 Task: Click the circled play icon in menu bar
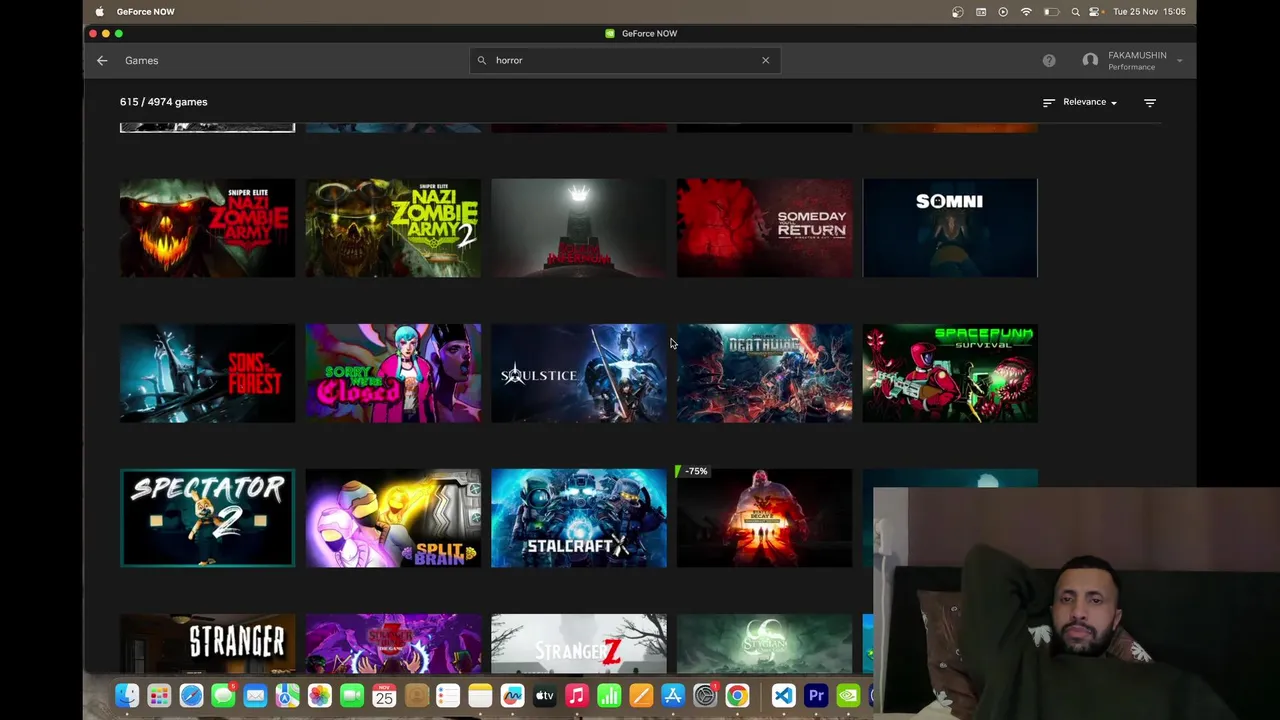pos(1003,12)
